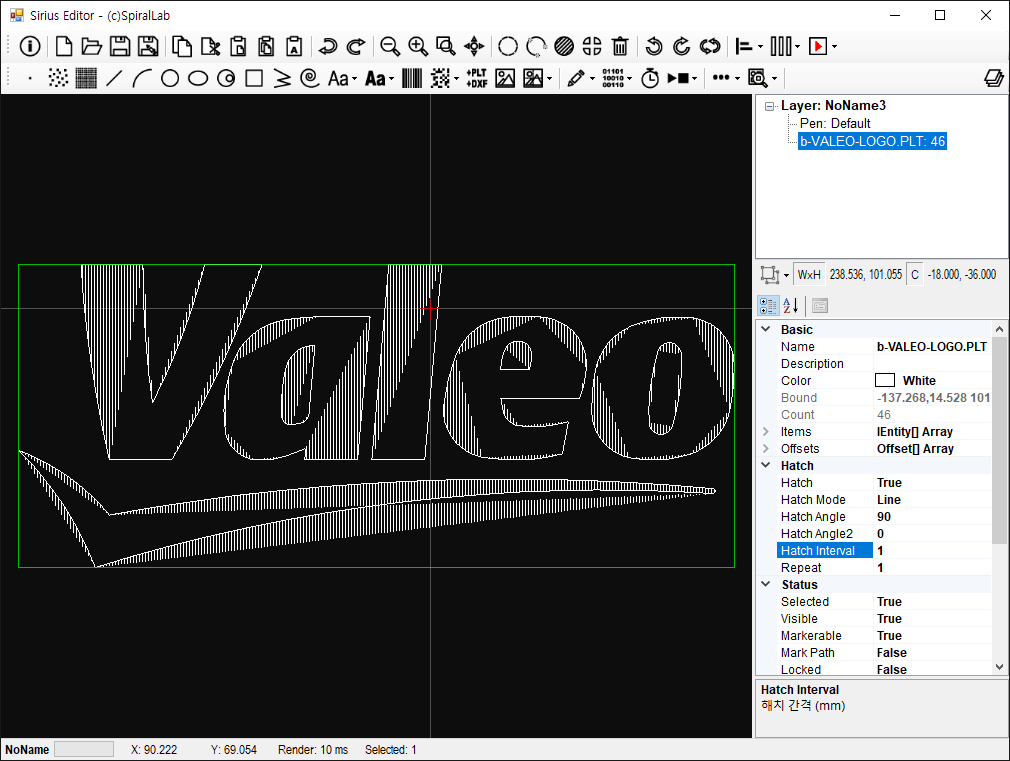Collapse the Layer: NoName3 tree node

coord(769,106)
